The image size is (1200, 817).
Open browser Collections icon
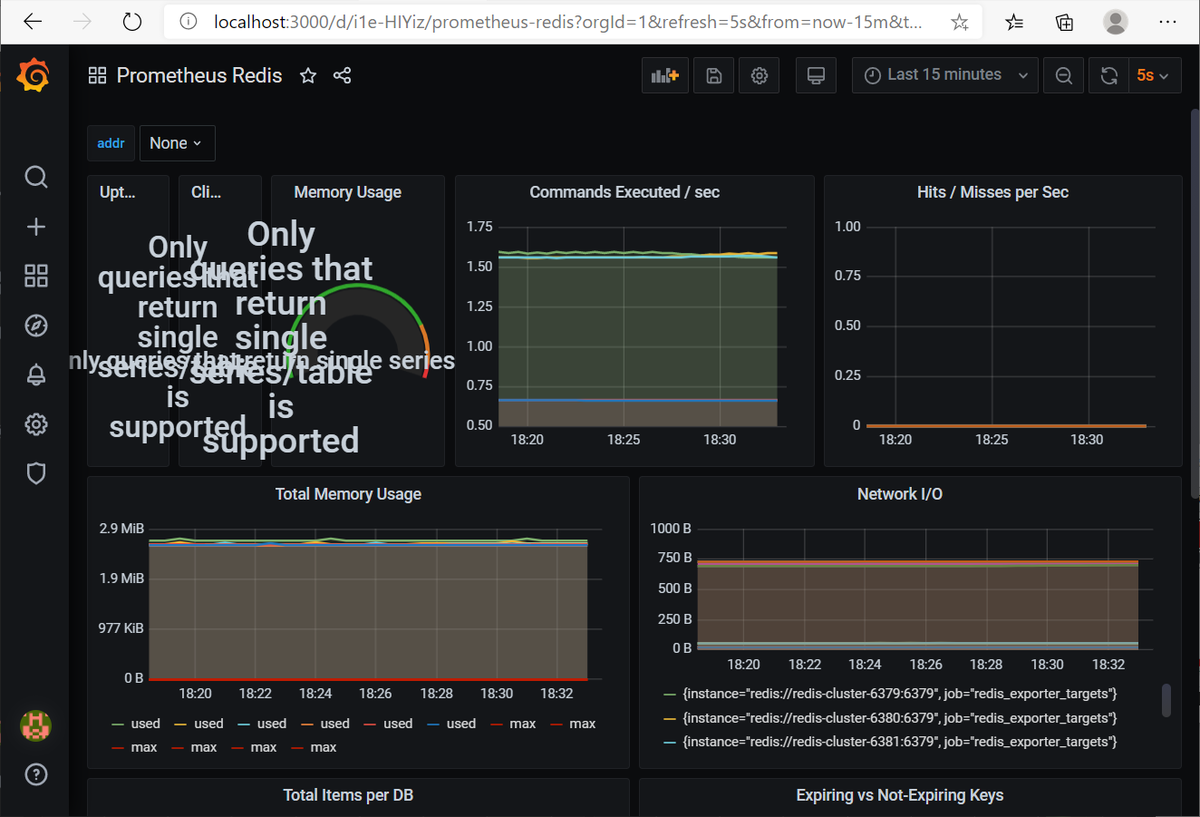click(x=1066, y=22)
